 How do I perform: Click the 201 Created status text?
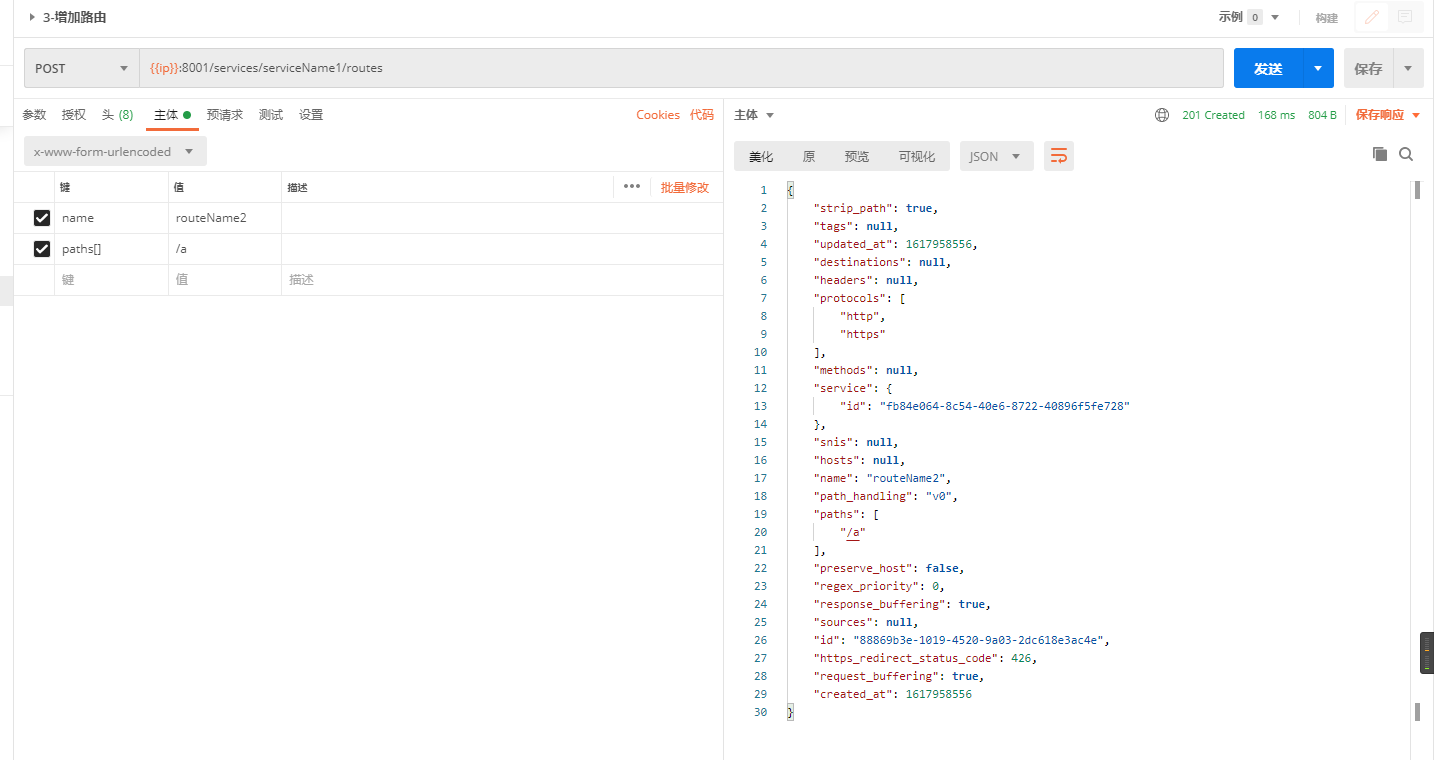1213,115
